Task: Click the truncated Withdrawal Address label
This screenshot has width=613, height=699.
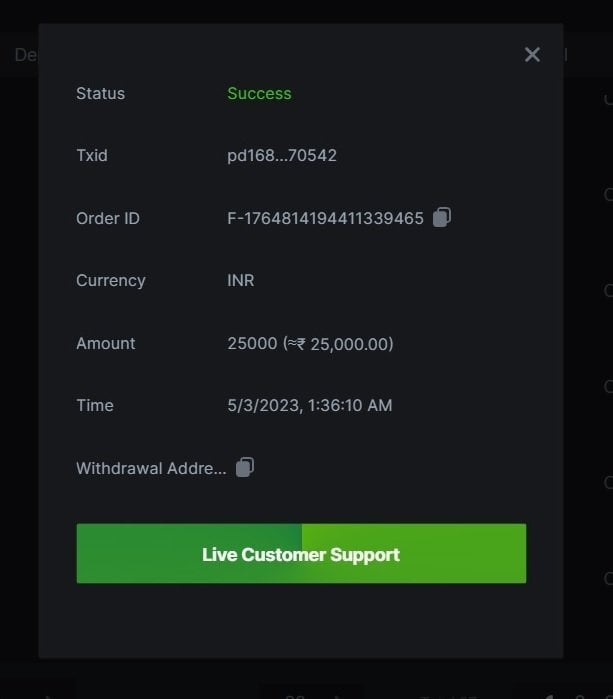Action: pos(151,468)
